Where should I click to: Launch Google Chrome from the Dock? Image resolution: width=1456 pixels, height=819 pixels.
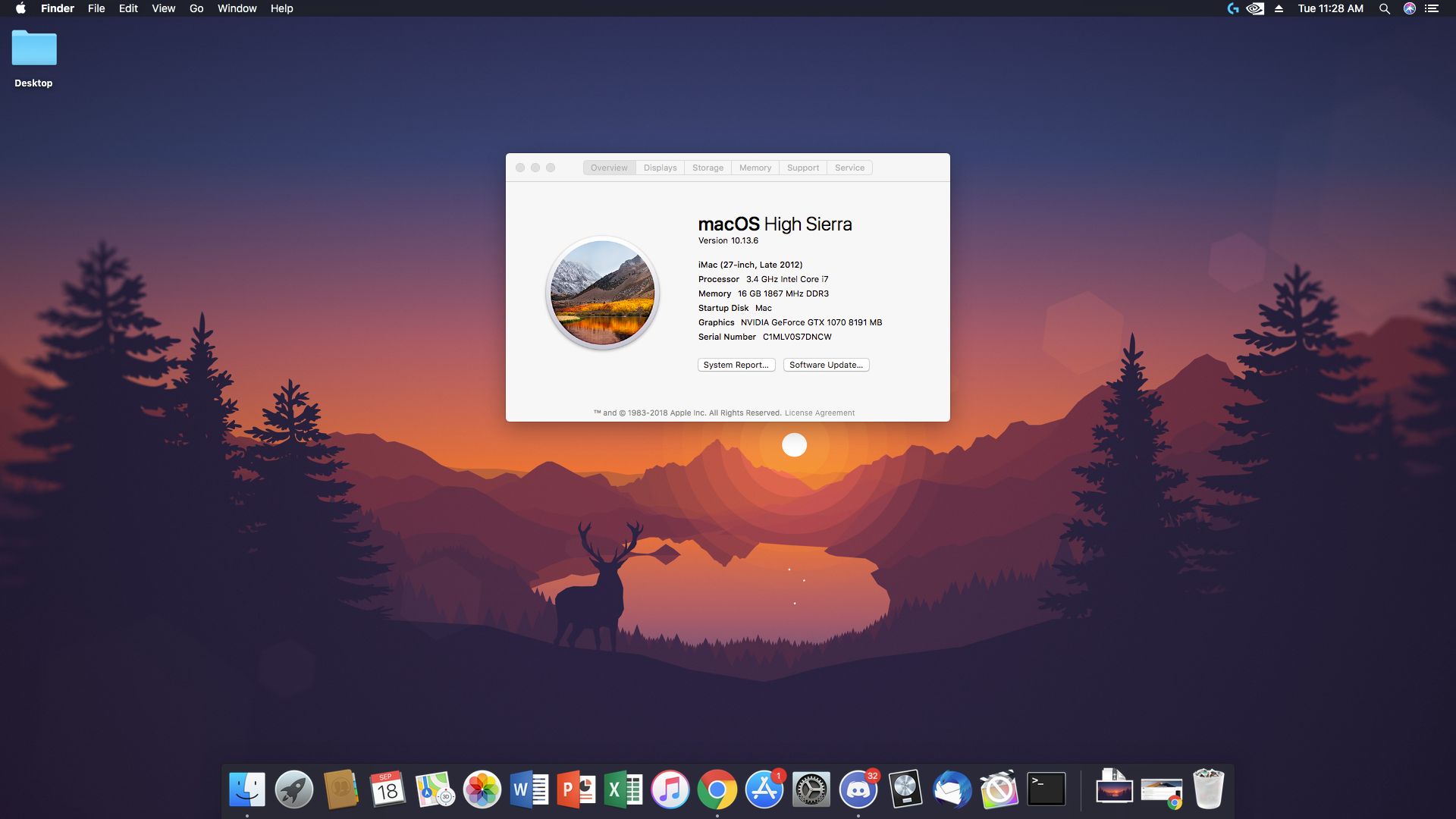718,789
